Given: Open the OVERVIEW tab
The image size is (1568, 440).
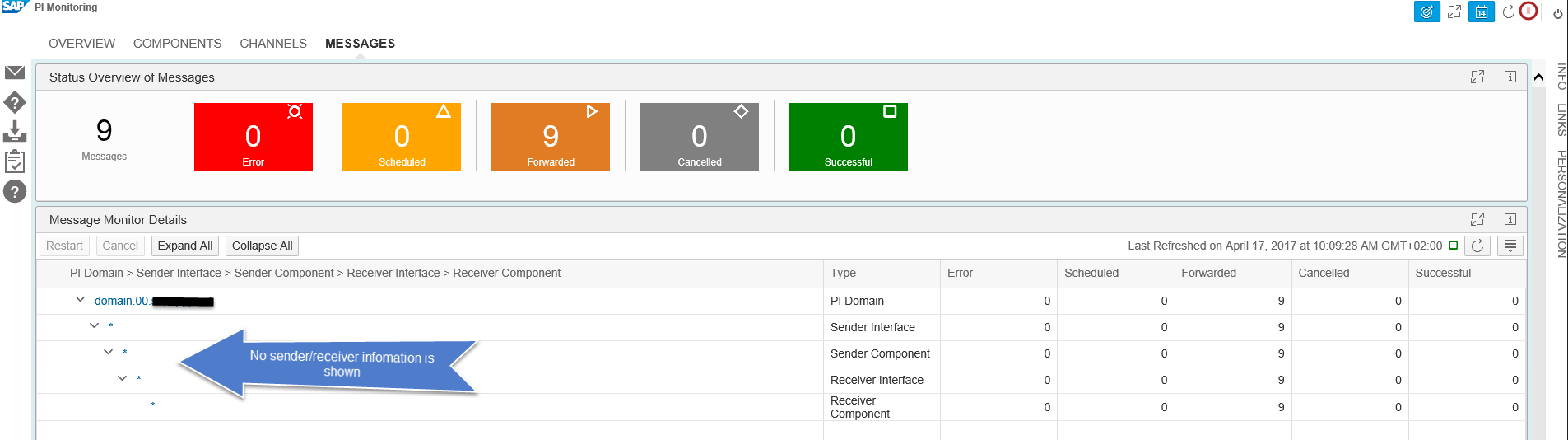Looking at the screenshot, I should (x=81, y=44).
